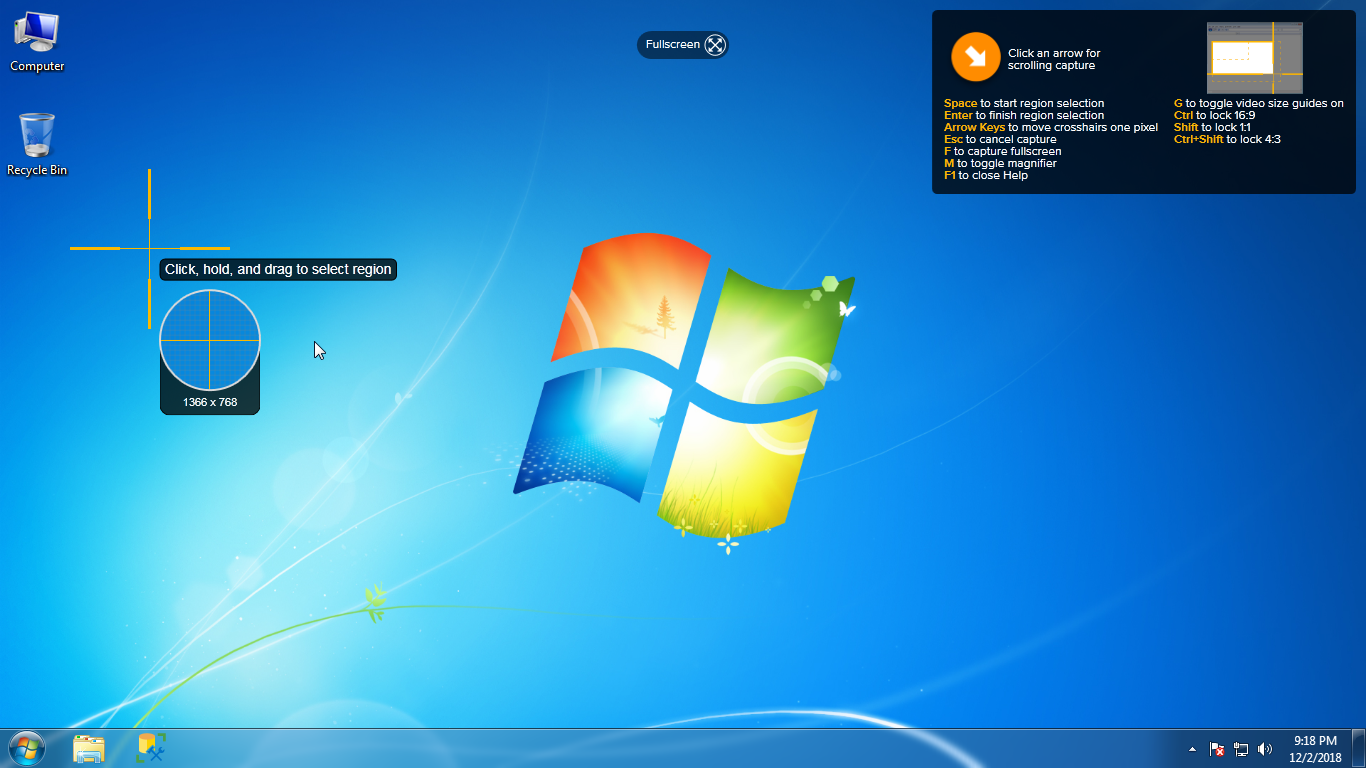The image size is (1366, 768).
Task: Open the Computer desktop icon
Action: 37,42
